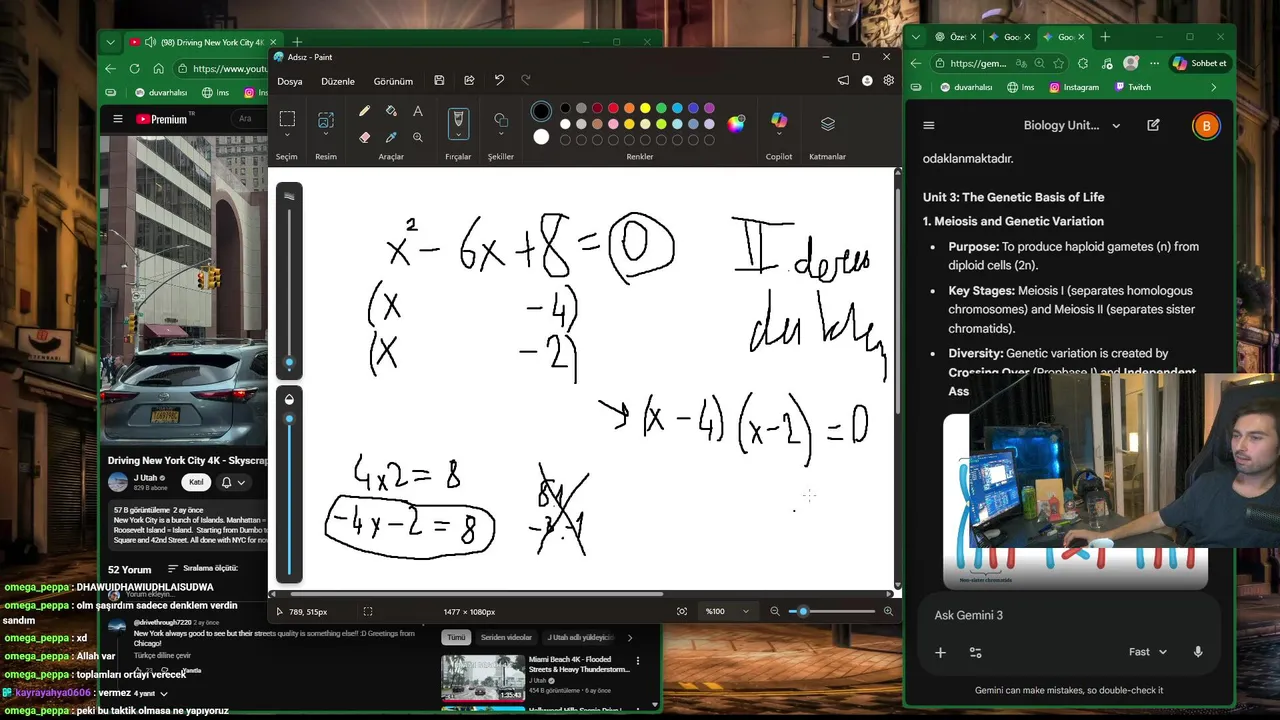The image size is (1280, 720).
Task: Click the Gemini address bar URL
Action: coord(978,63)
